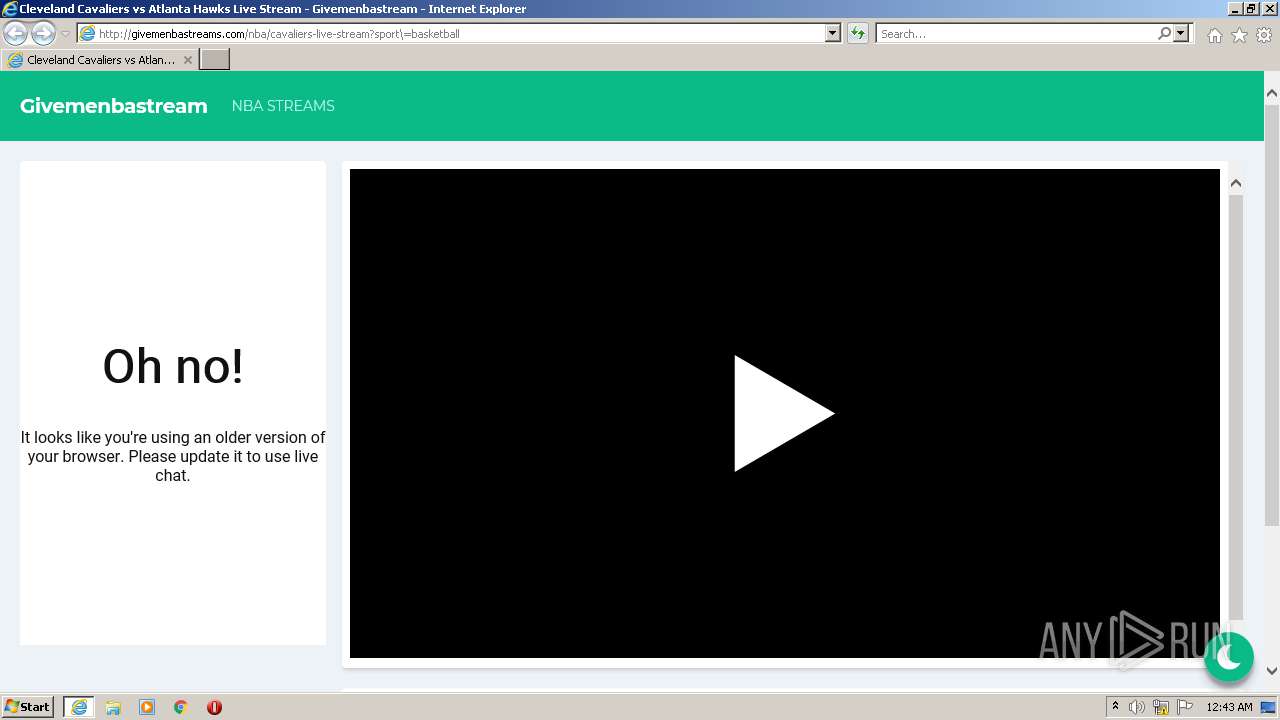This screenshot has width=1280, height=720.
Task: Open volume speaker tray icon
Action: point(1137,707)
